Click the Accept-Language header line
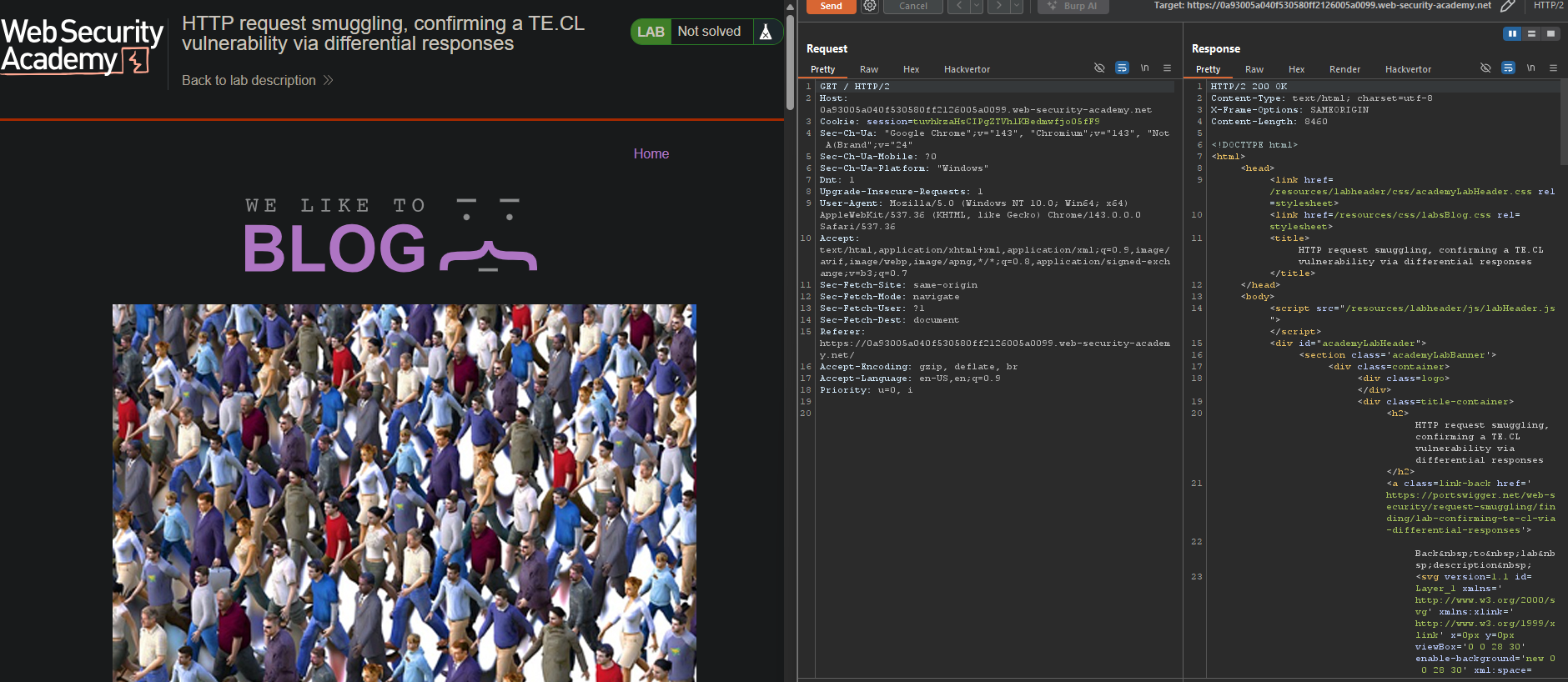Image resolution: width=1568 pixels, height=682 pixels. (x=910, y=379)
